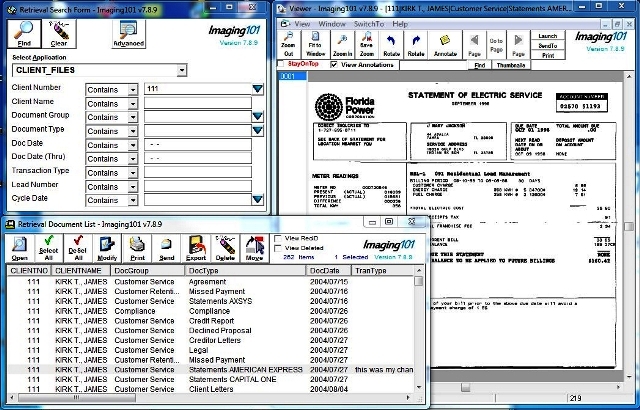The width and height of the screenshot is (640, 410).
Task: Open Advanced search options
Action: point(129,33)
